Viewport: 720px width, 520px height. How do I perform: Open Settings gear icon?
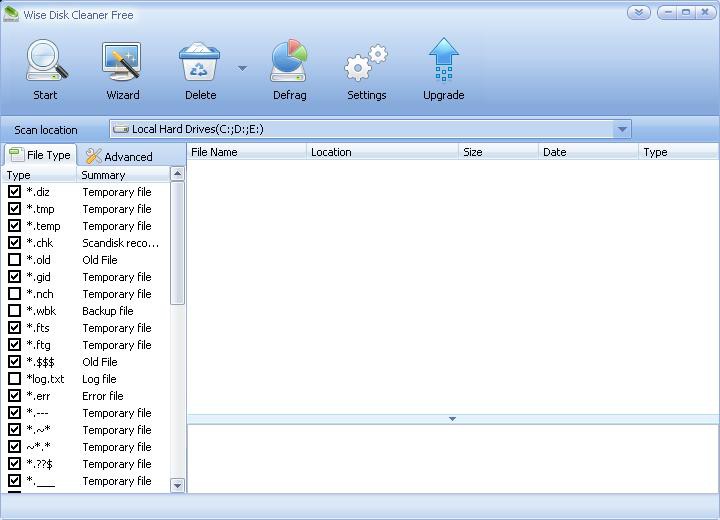366,63
